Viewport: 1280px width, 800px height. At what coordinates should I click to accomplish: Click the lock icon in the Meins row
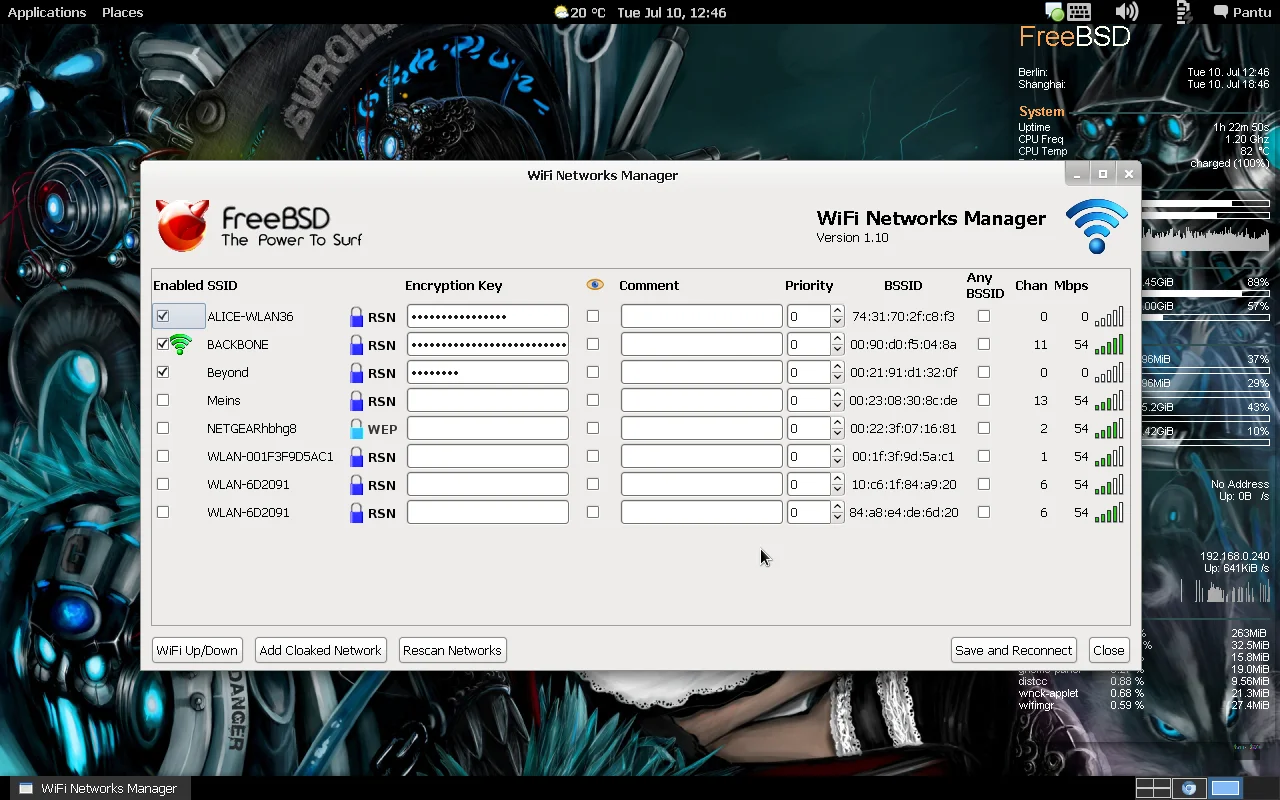(x=356, y=401)
